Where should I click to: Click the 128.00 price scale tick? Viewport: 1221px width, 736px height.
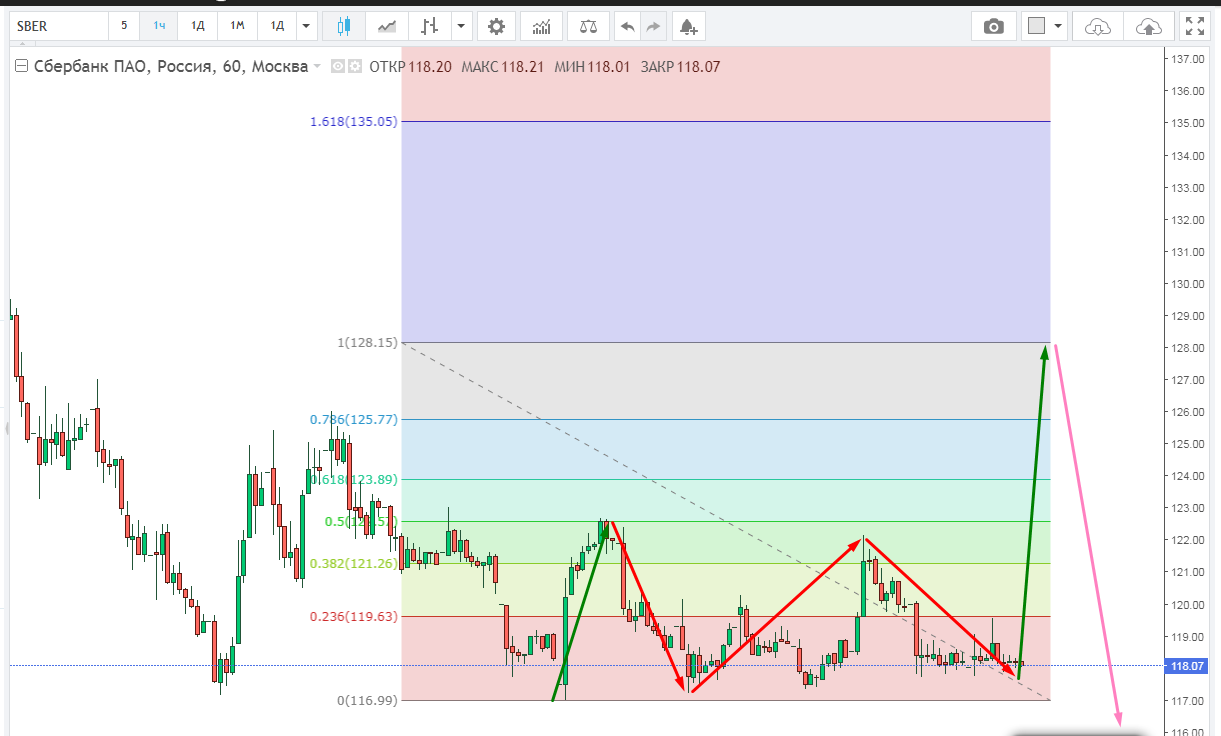pyautogui.click(x=1186, y=348)
